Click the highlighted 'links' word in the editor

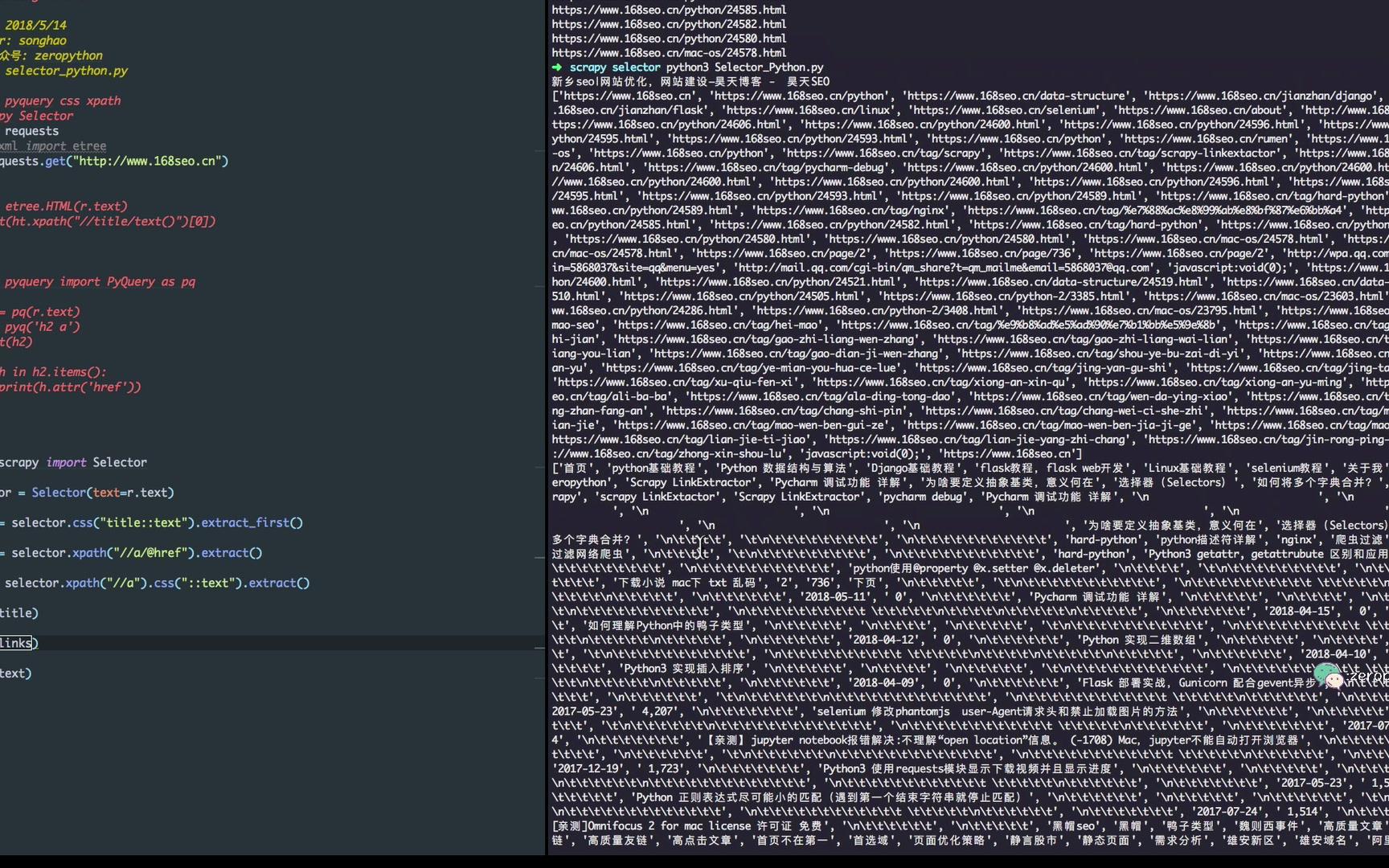[16, 643]
